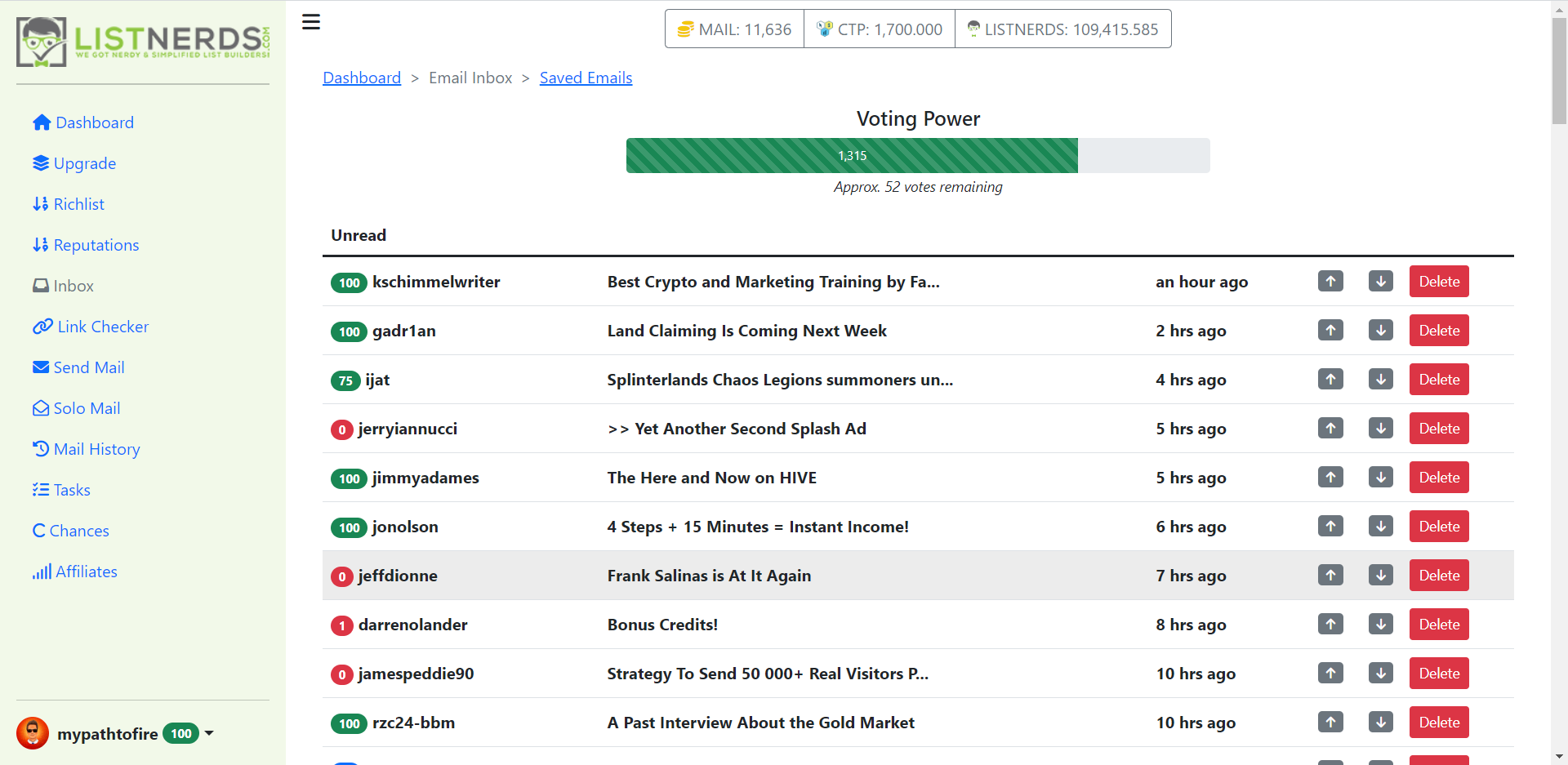Upvote the jerryiannucci email

click(1330, 429)
